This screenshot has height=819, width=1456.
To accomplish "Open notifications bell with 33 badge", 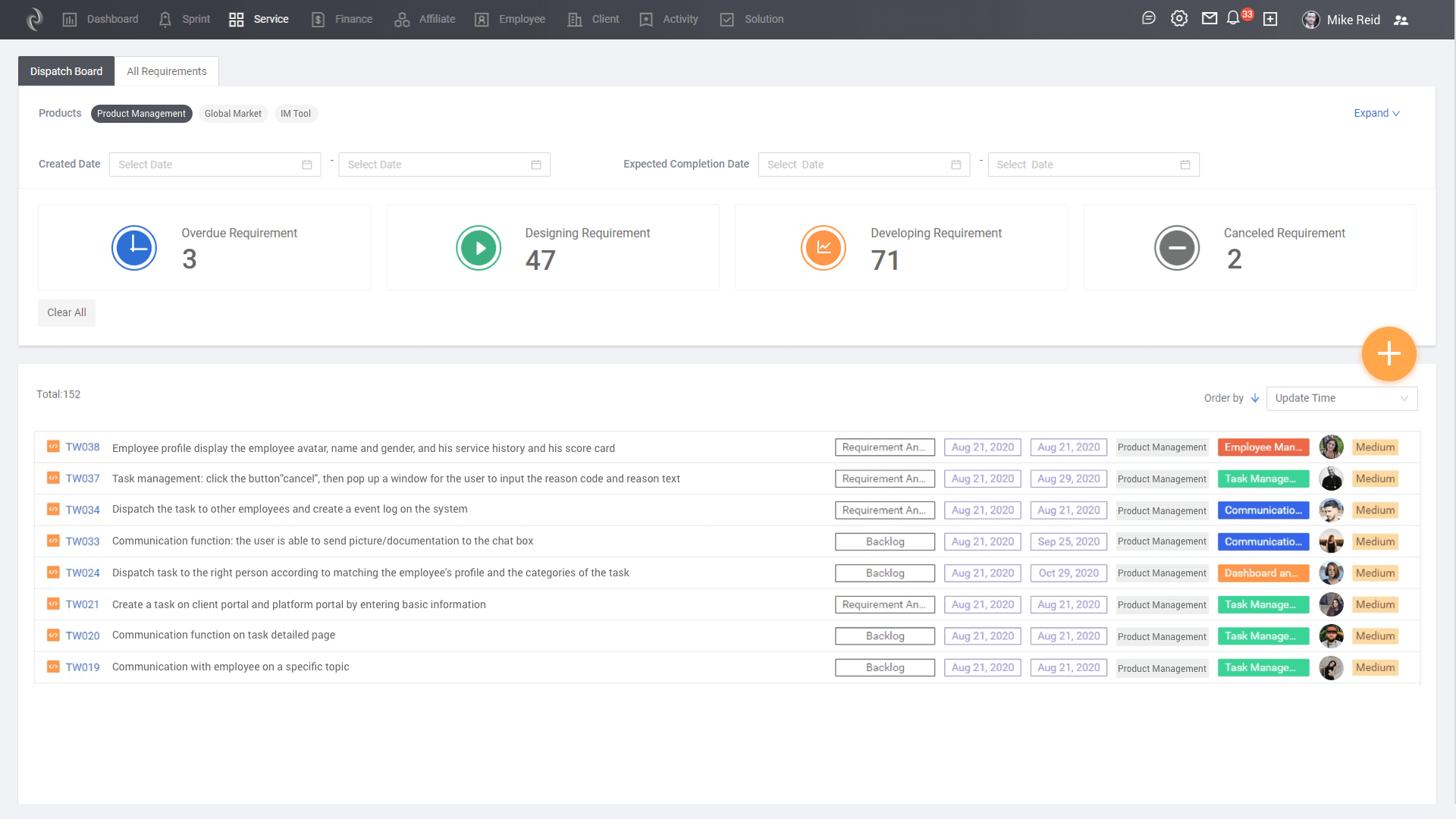I will (1234, 18).
